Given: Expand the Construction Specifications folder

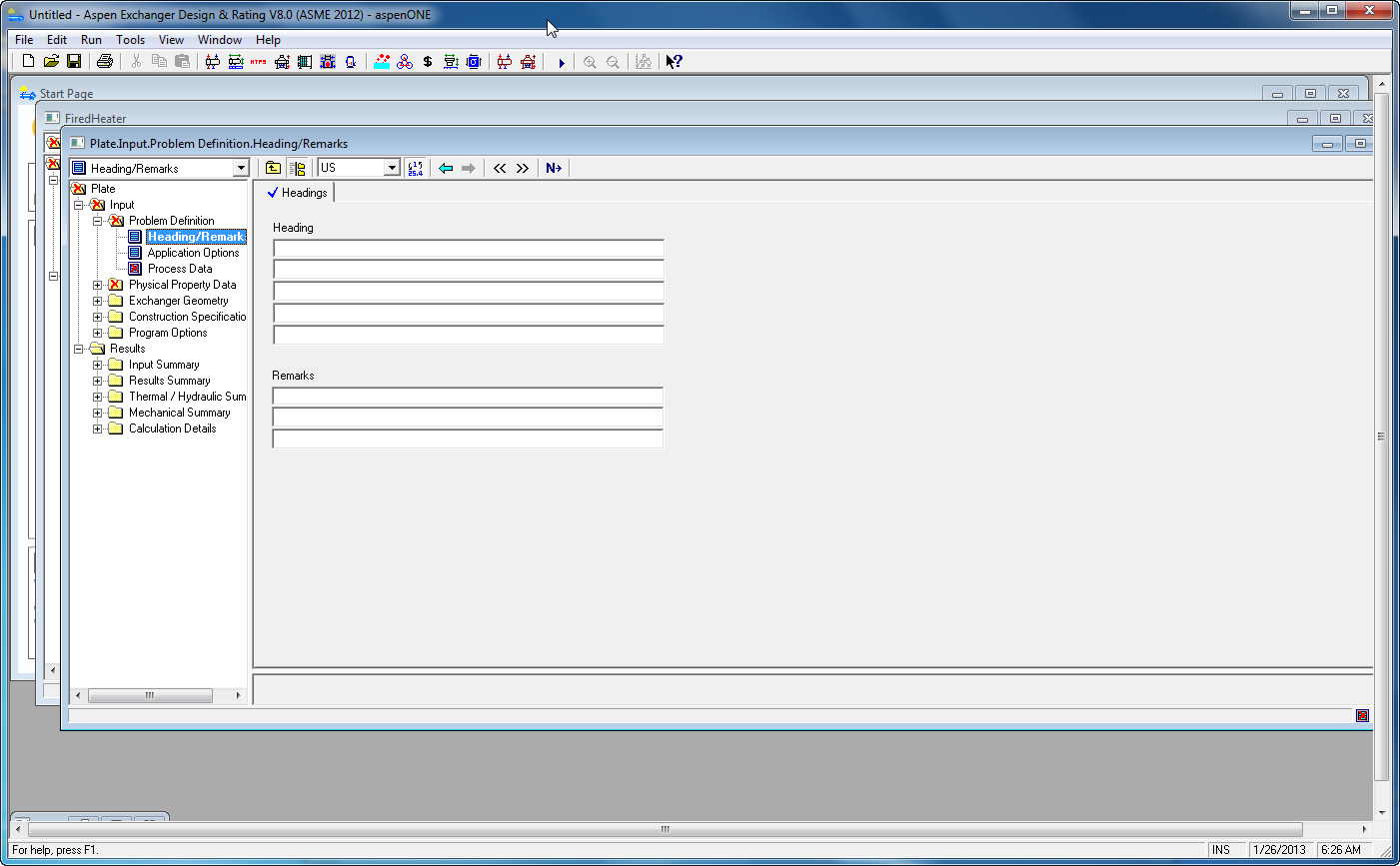Looking at the screenshot, I should (98, 317).
